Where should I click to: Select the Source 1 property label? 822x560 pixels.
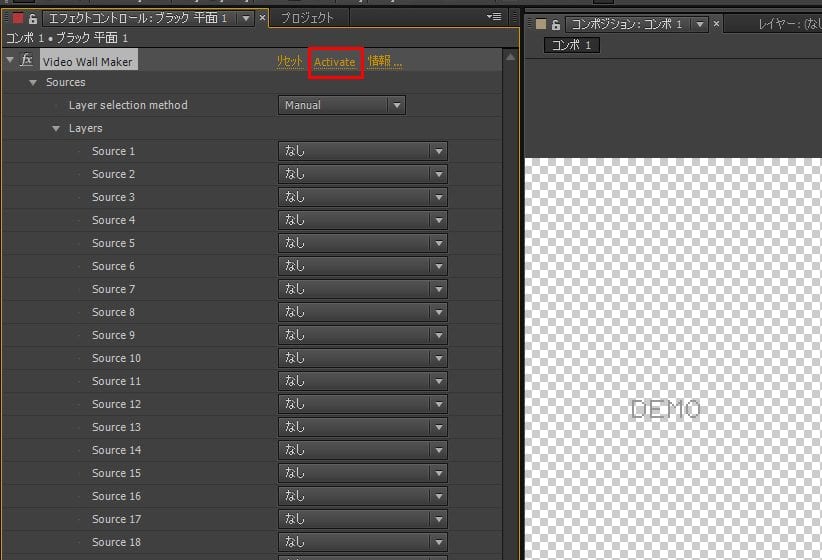[x=114, y=152]
